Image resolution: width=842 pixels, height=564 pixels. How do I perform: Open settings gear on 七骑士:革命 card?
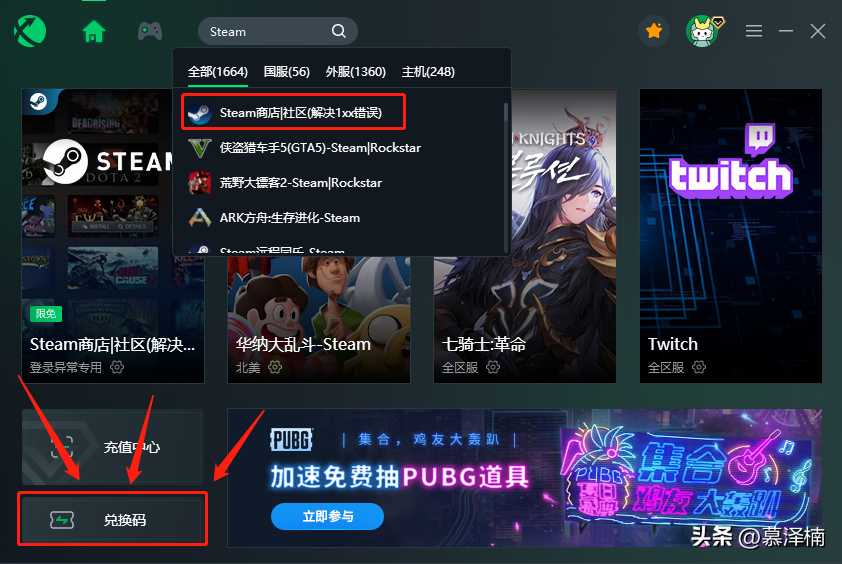click(x=492, y=367)
